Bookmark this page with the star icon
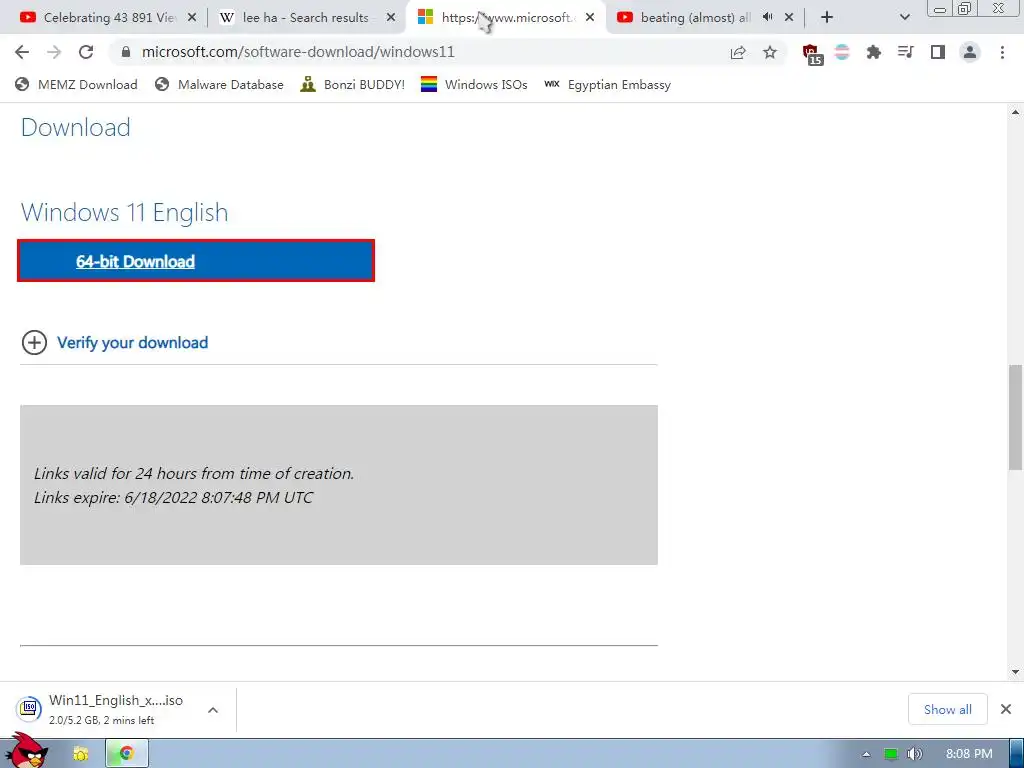1024x768 pixels. (x=770, y=52)
